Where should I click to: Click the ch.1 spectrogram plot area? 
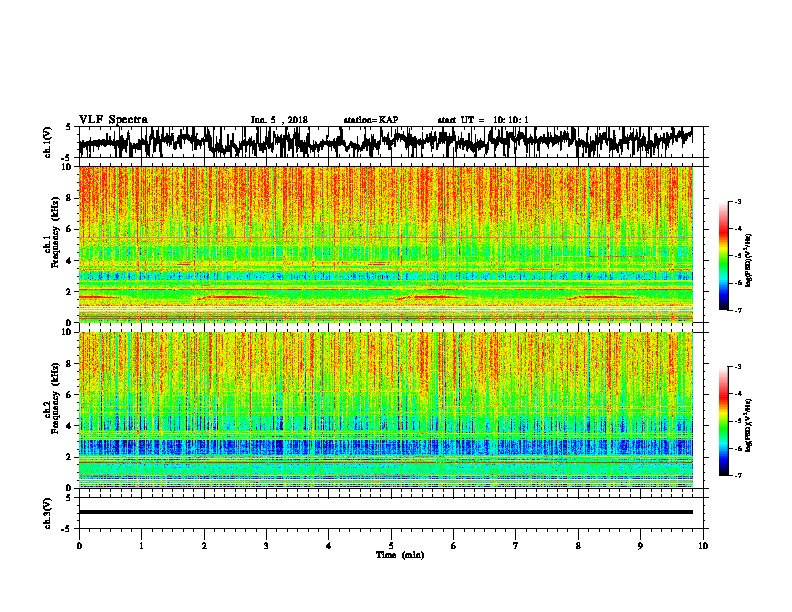(385, 244)
